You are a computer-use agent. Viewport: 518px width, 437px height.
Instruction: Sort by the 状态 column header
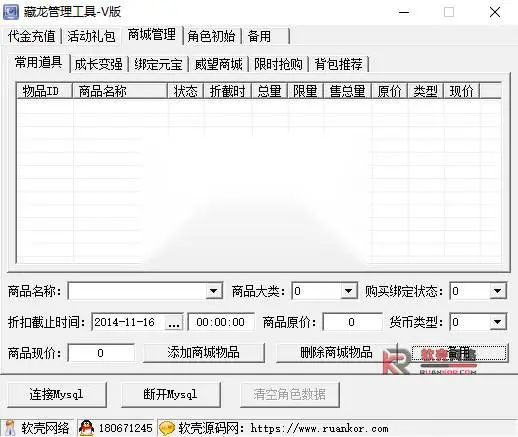[186, 91]
